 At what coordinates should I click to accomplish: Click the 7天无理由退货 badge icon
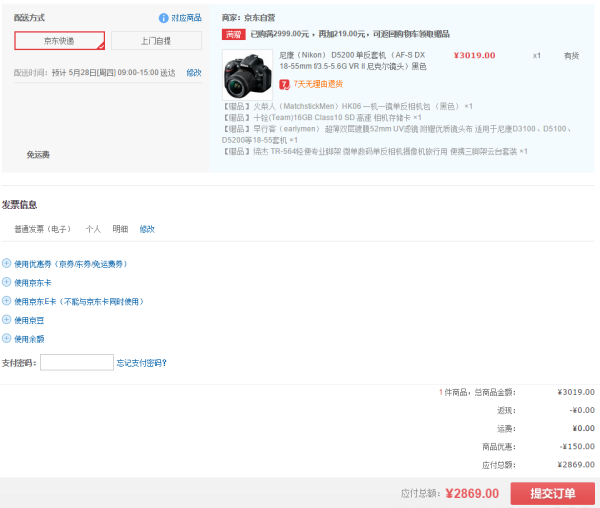pos(284,84)
